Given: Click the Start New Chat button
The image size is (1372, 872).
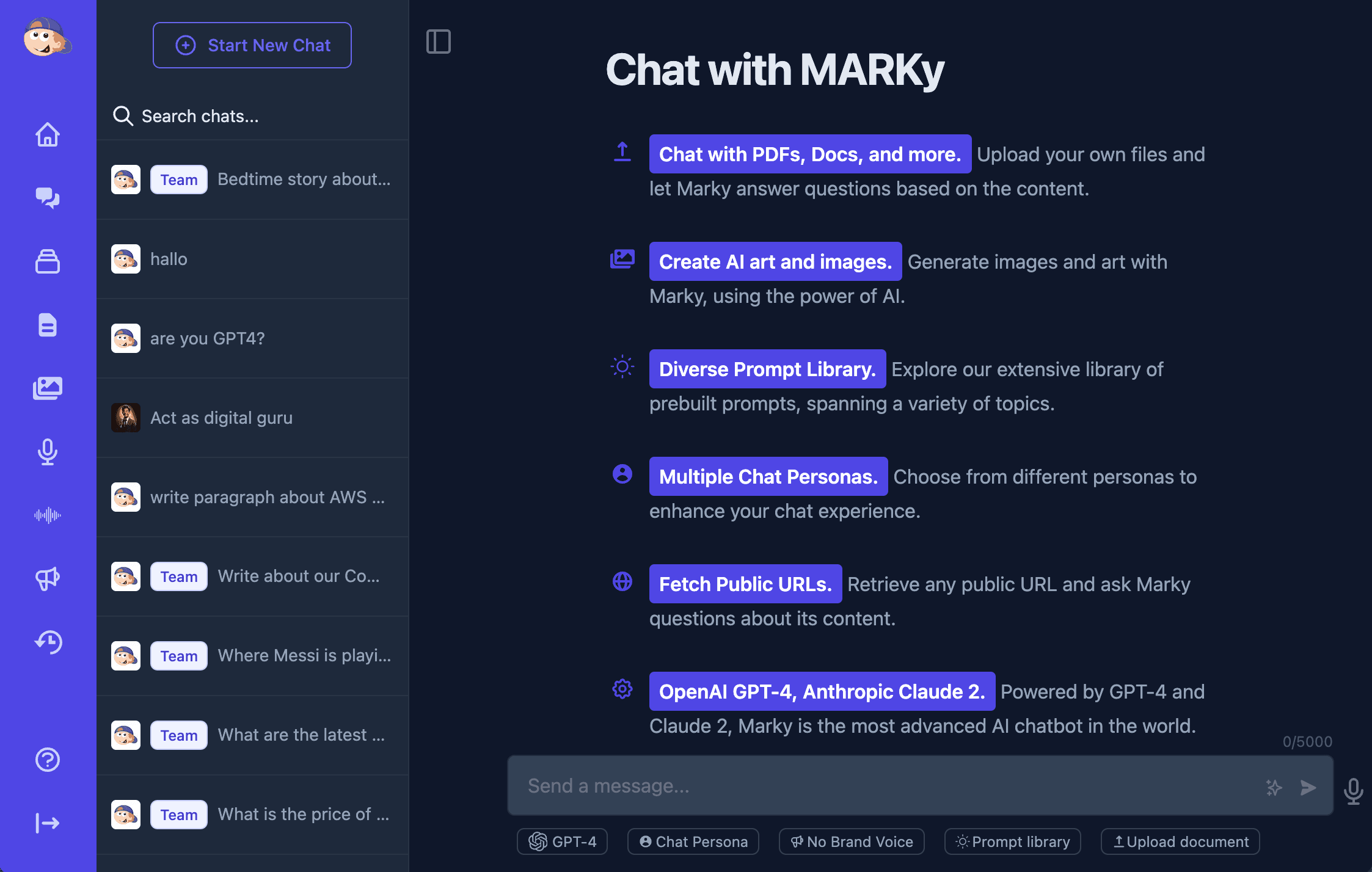Looking at the screenshot, I should click(x=253, y=45).
